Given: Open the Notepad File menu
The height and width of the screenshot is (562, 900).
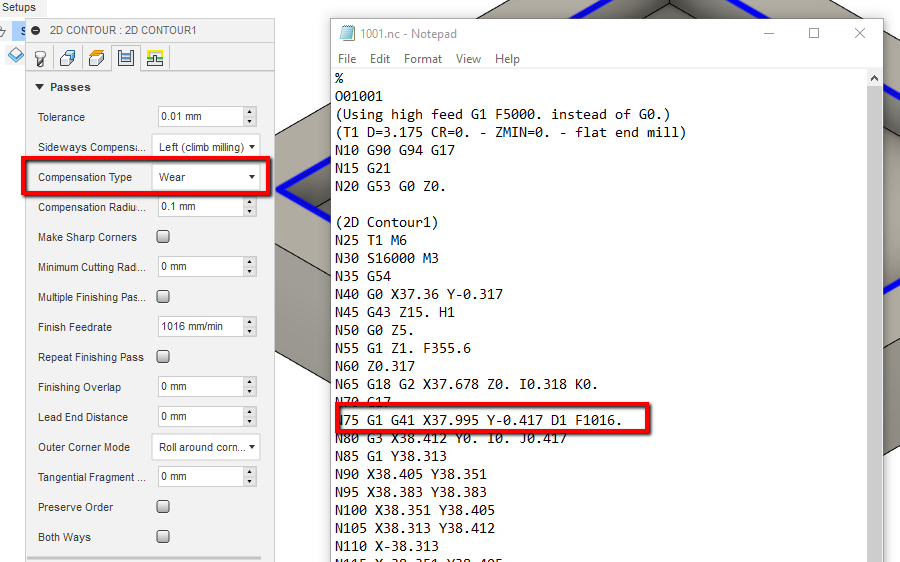Looking at the screenshot, I should 347,59.
